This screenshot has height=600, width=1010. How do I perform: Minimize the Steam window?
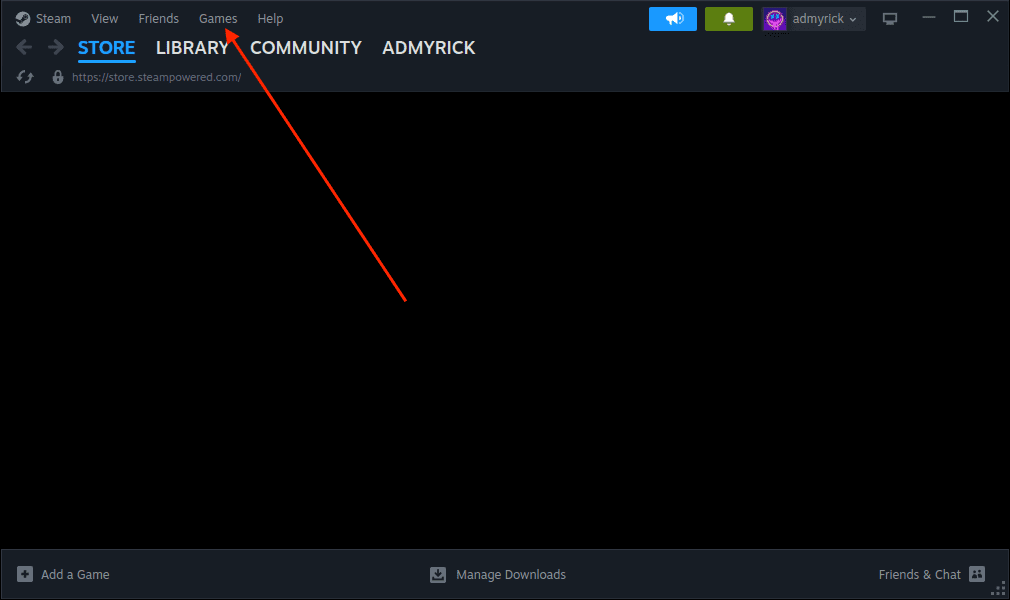click(x=928, y=17)
